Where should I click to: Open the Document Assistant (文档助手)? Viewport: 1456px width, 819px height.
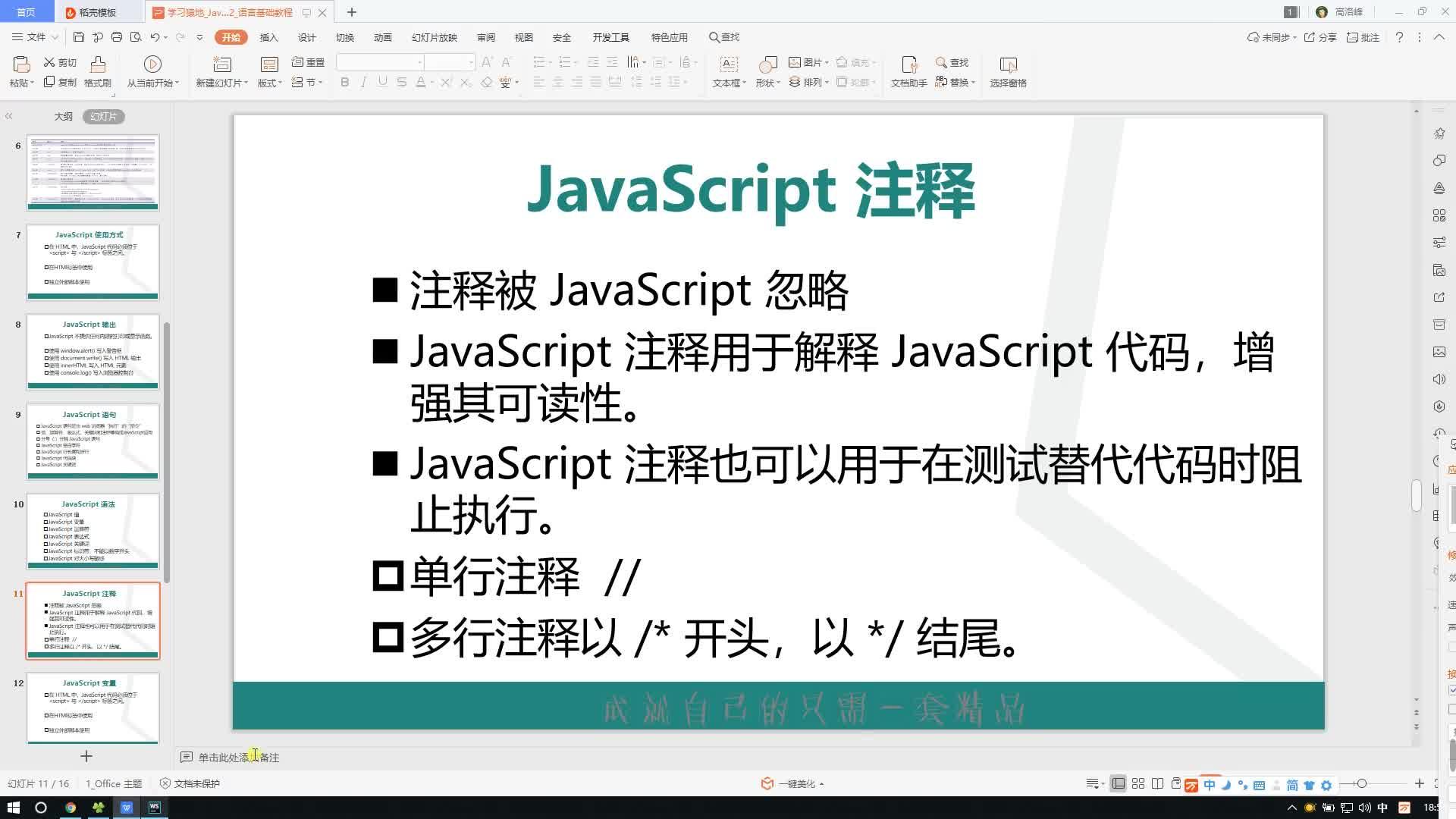point(908,72)
